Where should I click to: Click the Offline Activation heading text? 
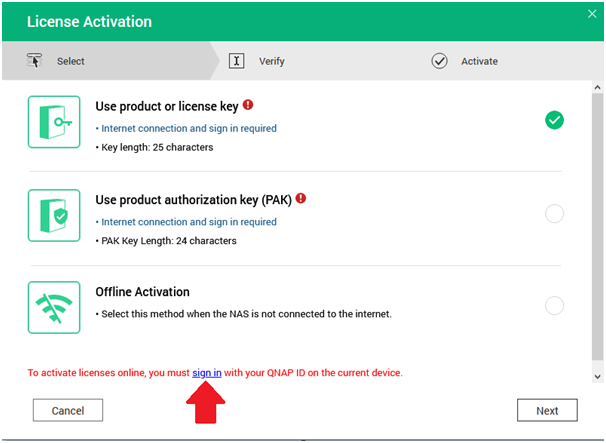142,292
